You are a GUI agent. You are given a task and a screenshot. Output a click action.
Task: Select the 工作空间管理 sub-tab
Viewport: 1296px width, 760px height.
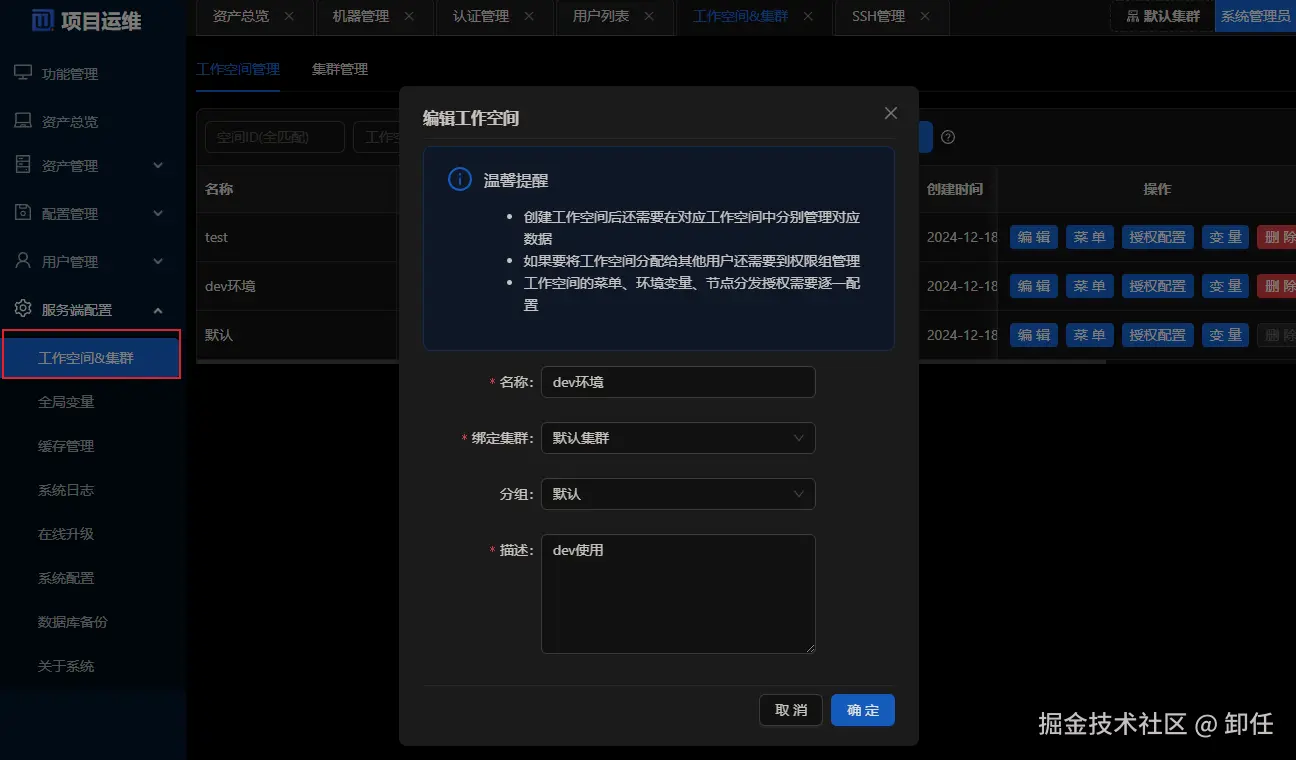[x=238, y=69]
